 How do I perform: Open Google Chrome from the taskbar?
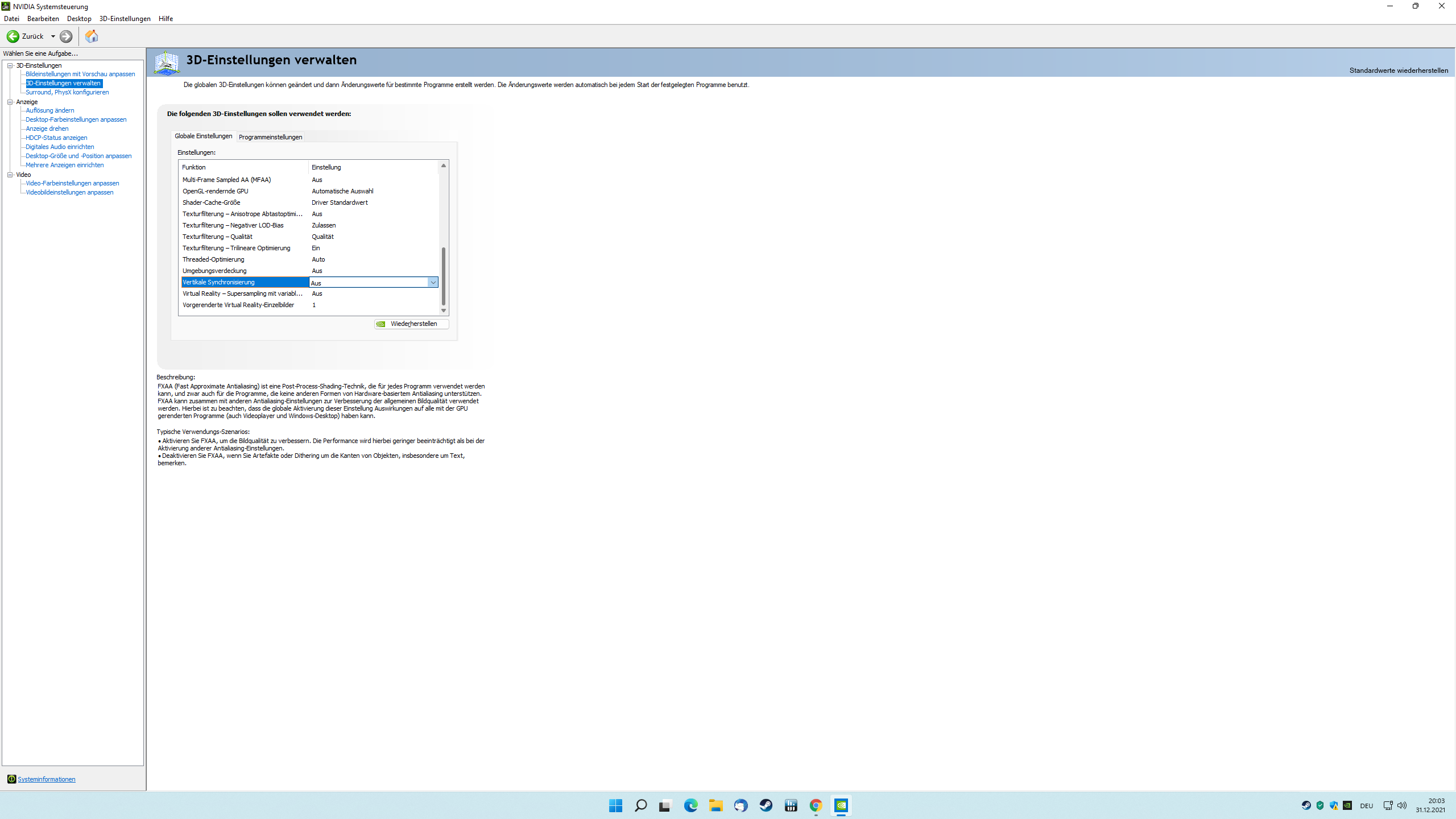pos(816,805)
